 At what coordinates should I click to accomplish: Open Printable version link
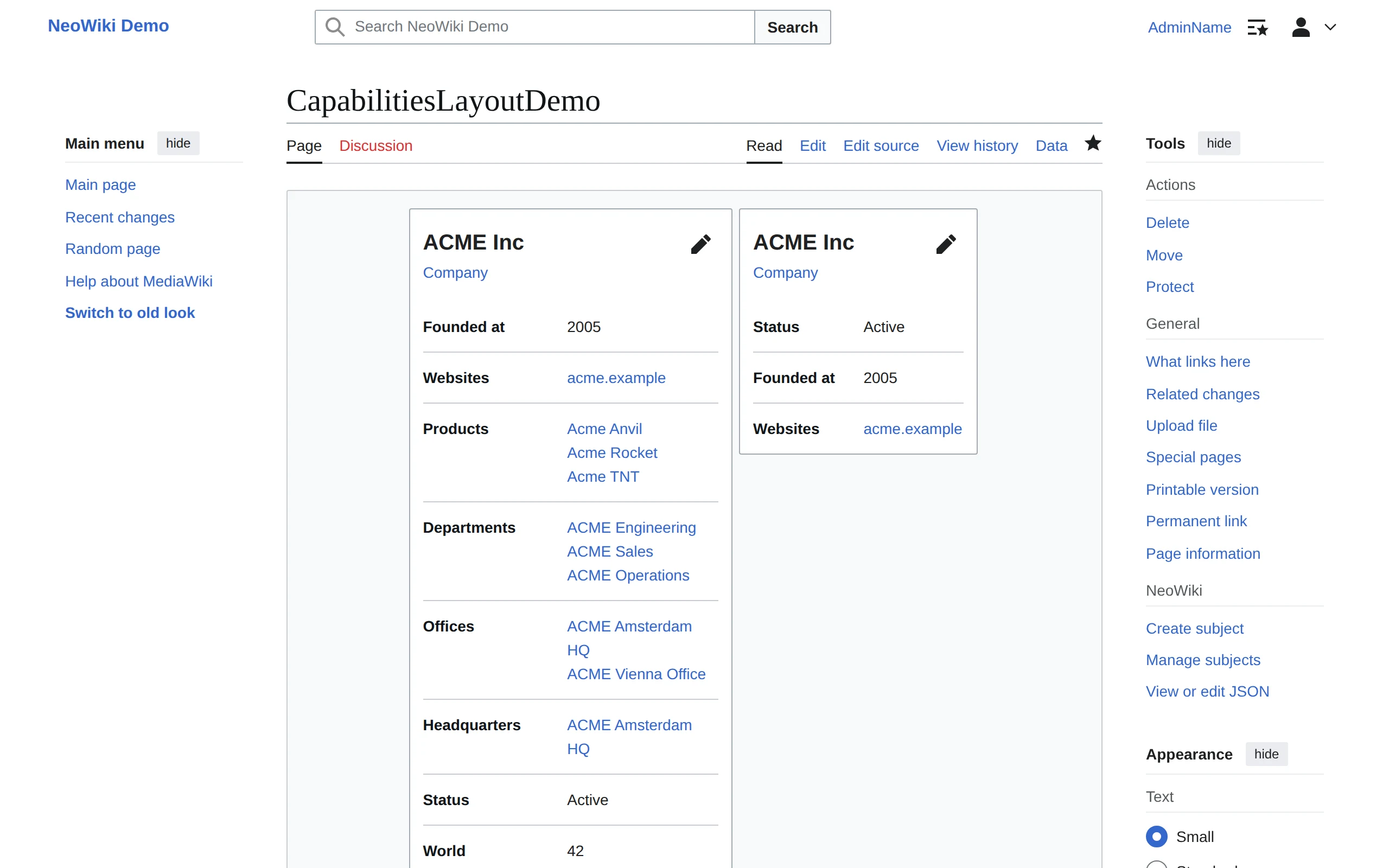1202,490
